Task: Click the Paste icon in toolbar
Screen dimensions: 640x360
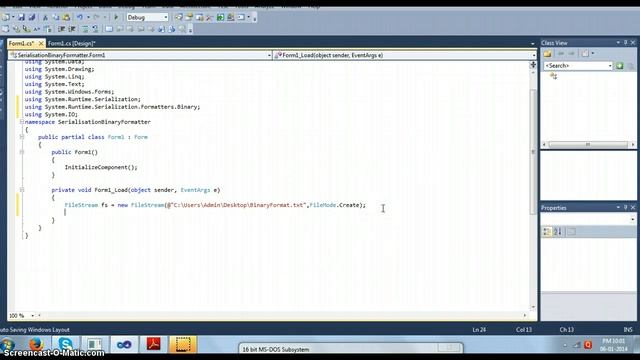Action: coord(66,17)
